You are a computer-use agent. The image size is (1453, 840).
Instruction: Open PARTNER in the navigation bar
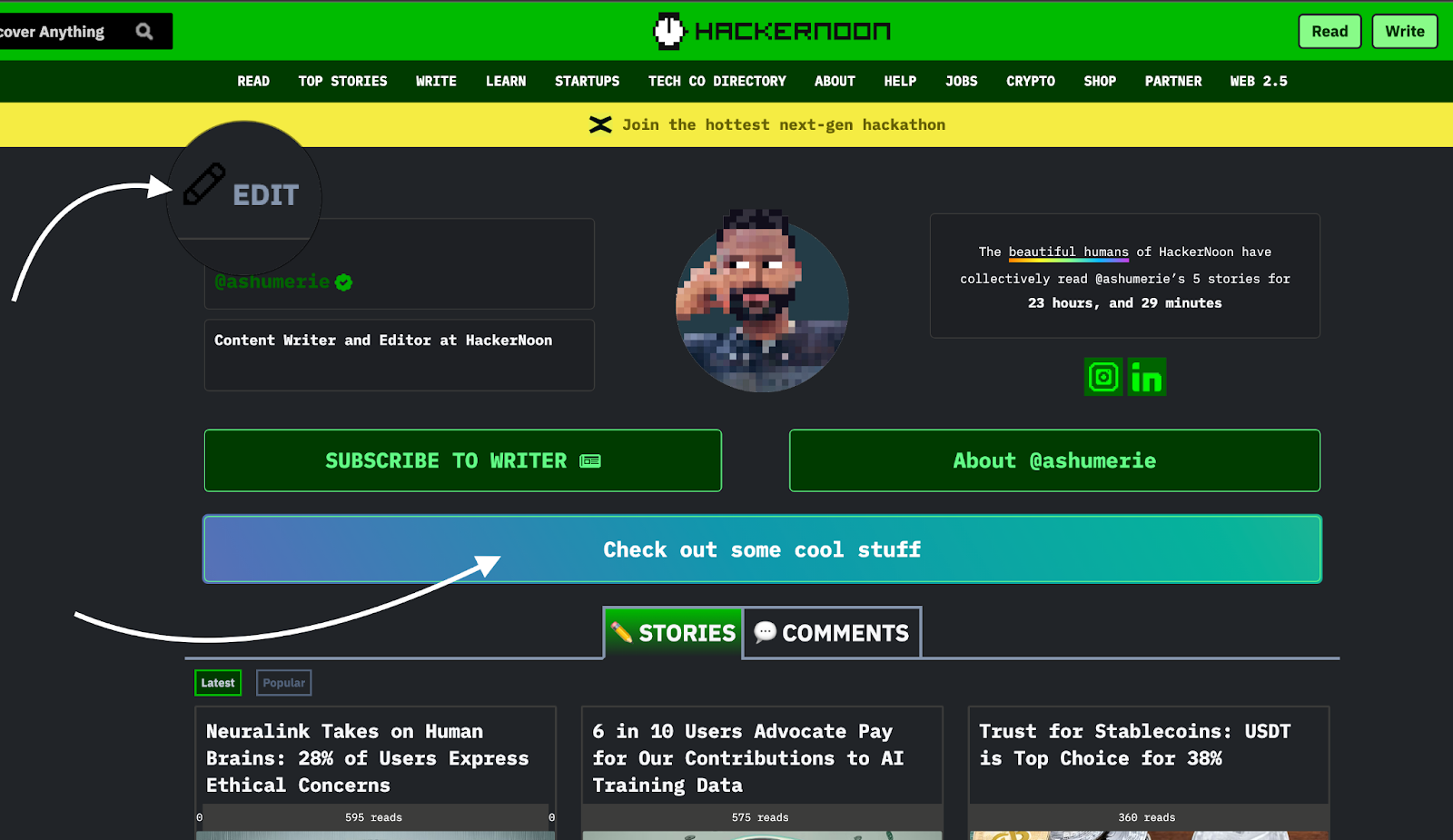[1173, 82]
